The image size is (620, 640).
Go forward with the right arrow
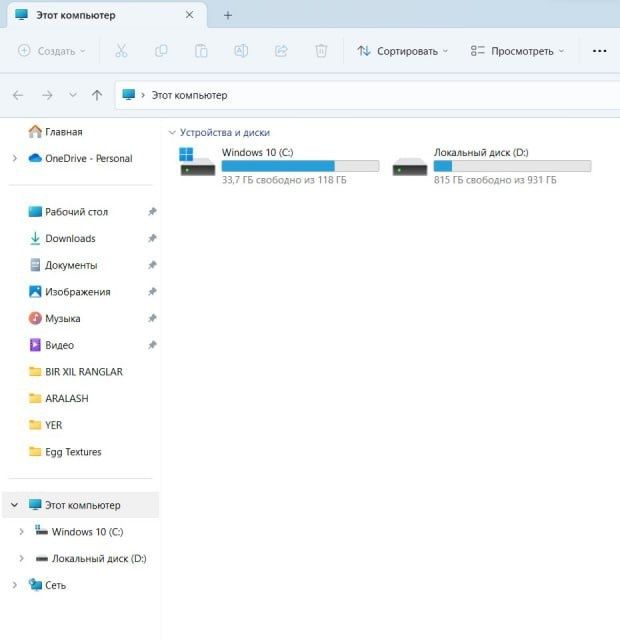47,96
